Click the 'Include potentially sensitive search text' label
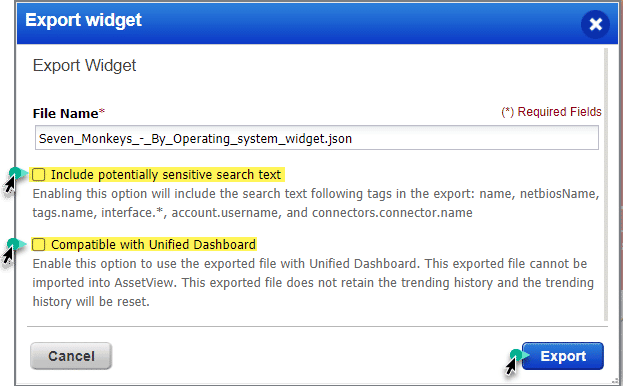Viewport: 623px width, 386px height. [166, 174]
